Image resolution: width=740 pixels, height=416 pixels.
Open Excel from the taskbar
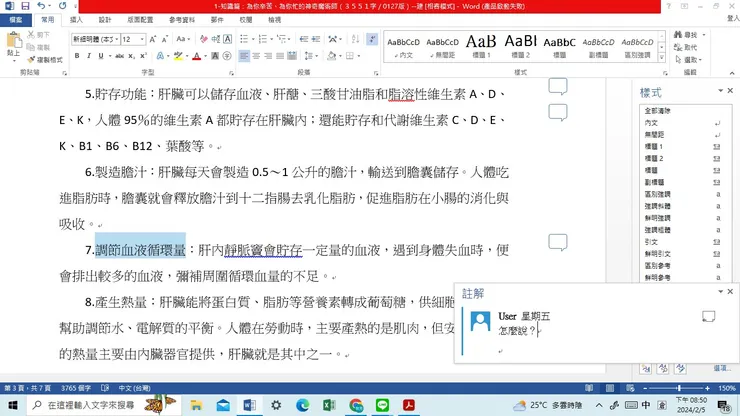(x=329, y=405)
